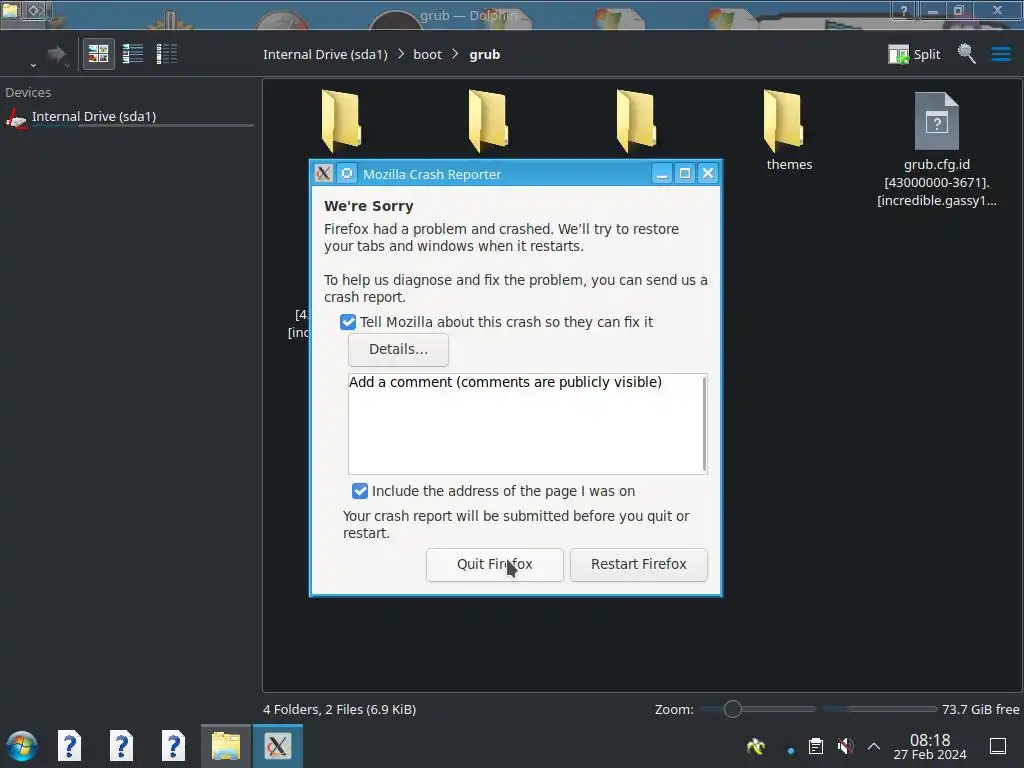This screenshot has height=768, width=1024.
Task: Toggle Include the address of the page checkbox
Action: click(x=360, y=491)
